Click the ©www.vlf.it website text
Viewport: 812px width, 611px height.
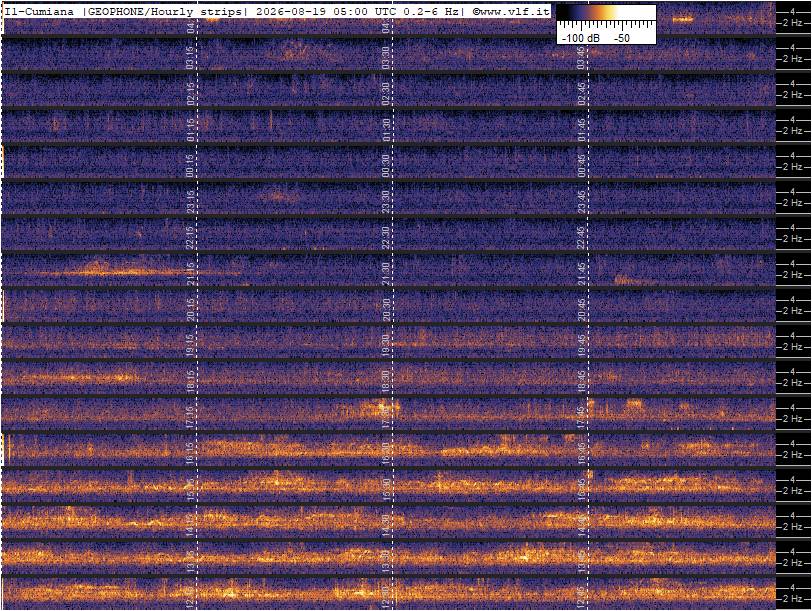(511, 11)
